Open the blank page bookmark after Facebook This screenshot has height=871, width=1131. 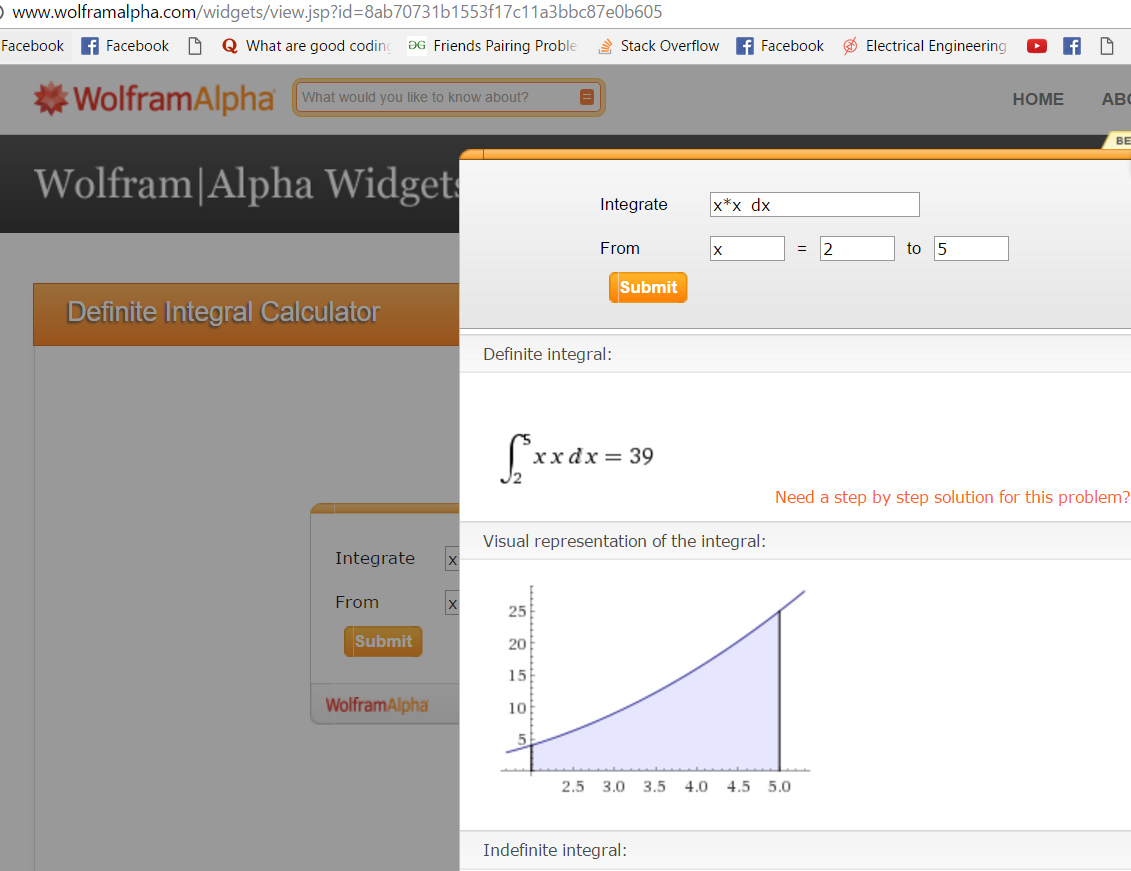(x=194, y=46)
